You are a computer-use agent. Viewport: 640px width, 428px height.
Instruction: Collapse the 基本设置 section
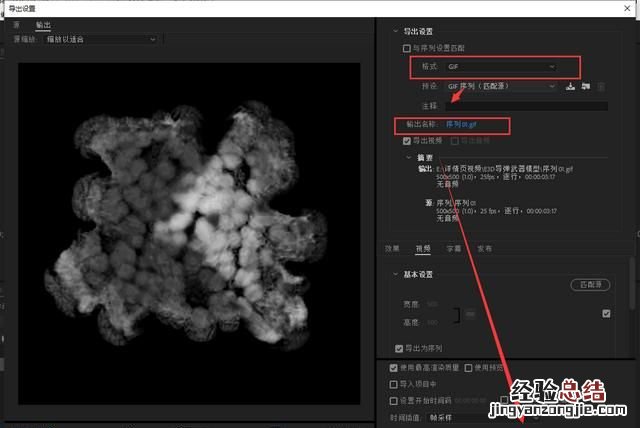[395, 274]
